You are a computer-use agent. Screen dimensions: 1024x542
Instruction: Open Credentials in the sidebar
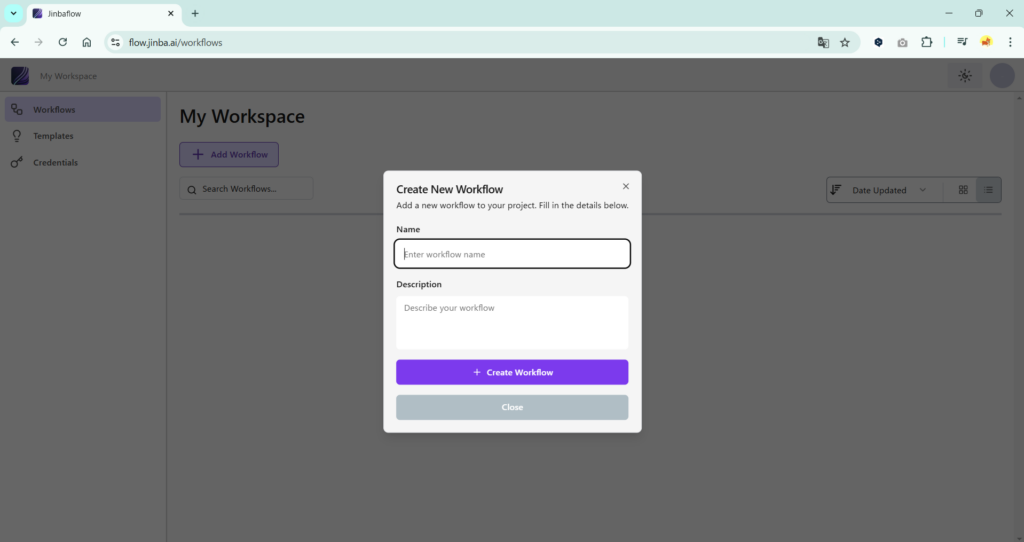click(x=83, y=163)
